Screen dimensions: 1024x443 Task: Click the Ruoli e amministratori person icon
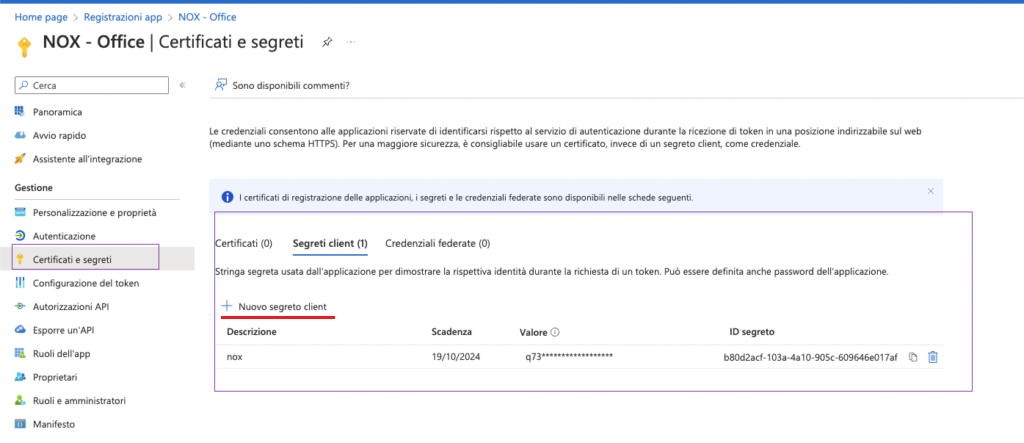pyautogui.click(x=20, y=401)
